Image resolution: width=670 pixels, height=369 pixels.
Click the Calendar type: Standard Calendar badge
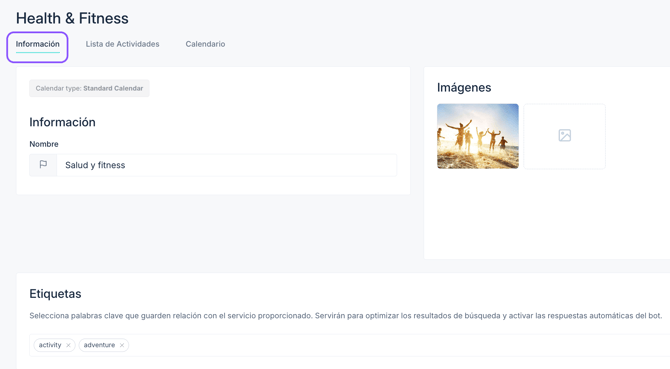point(89,88)
